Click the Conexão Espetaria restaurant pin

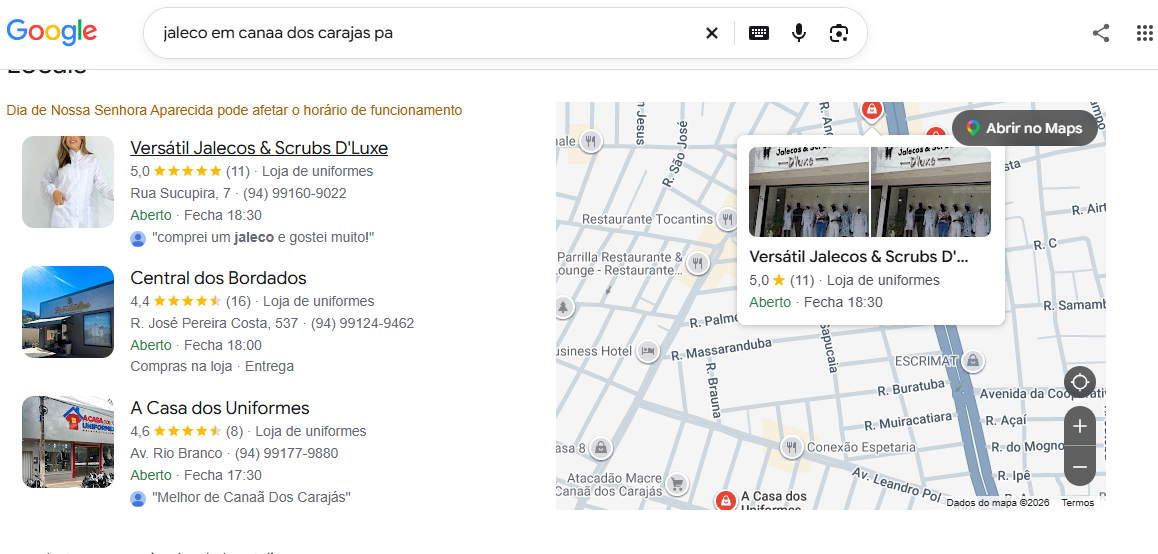[792, 447]
